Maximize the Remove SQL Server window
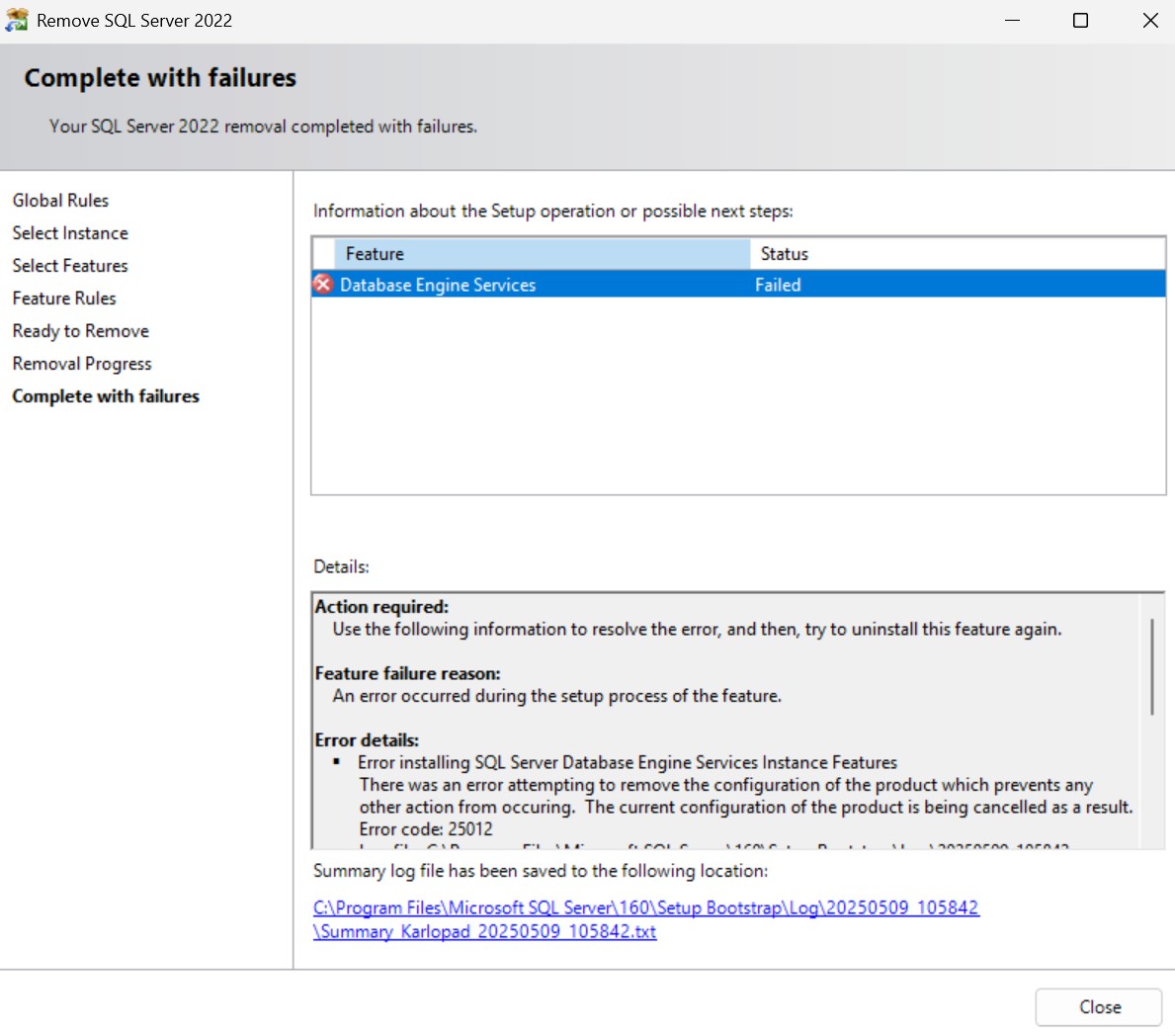Screen dimensions: 1175x1036 [1080, 20]
